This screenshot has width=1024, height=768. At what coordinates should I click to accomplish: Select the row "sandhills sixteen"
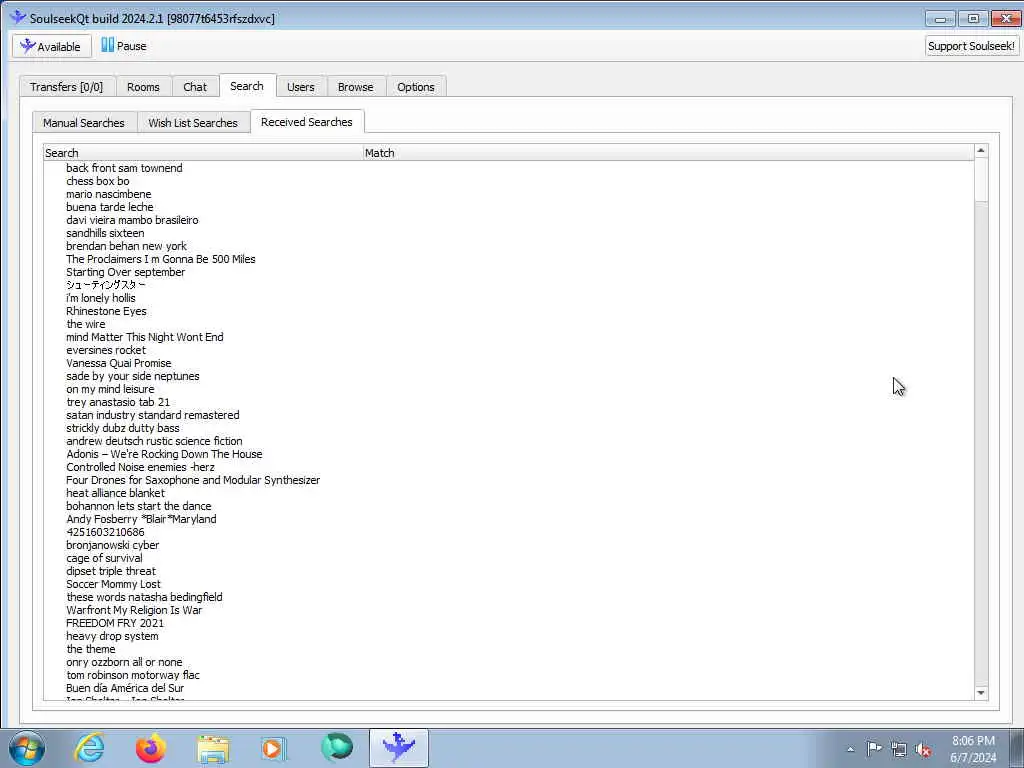[105, 233]
